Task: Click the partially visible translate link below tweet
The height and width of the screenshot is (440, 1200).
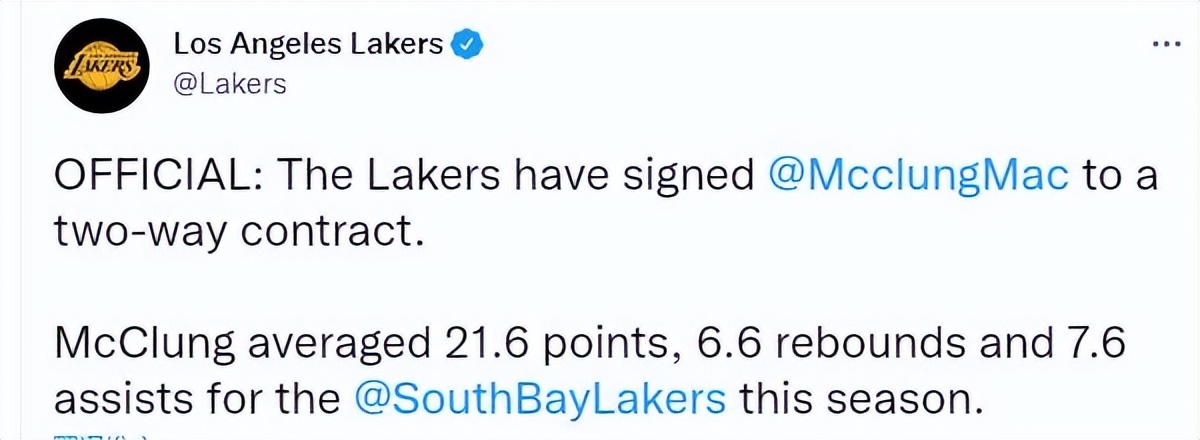Action: (100, 436)
